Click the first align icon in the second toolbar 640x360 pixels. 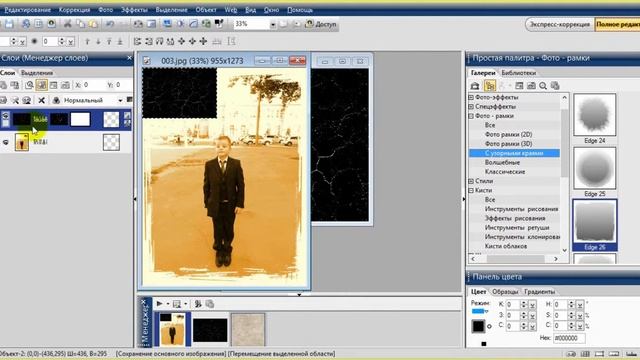click(138, 42)
